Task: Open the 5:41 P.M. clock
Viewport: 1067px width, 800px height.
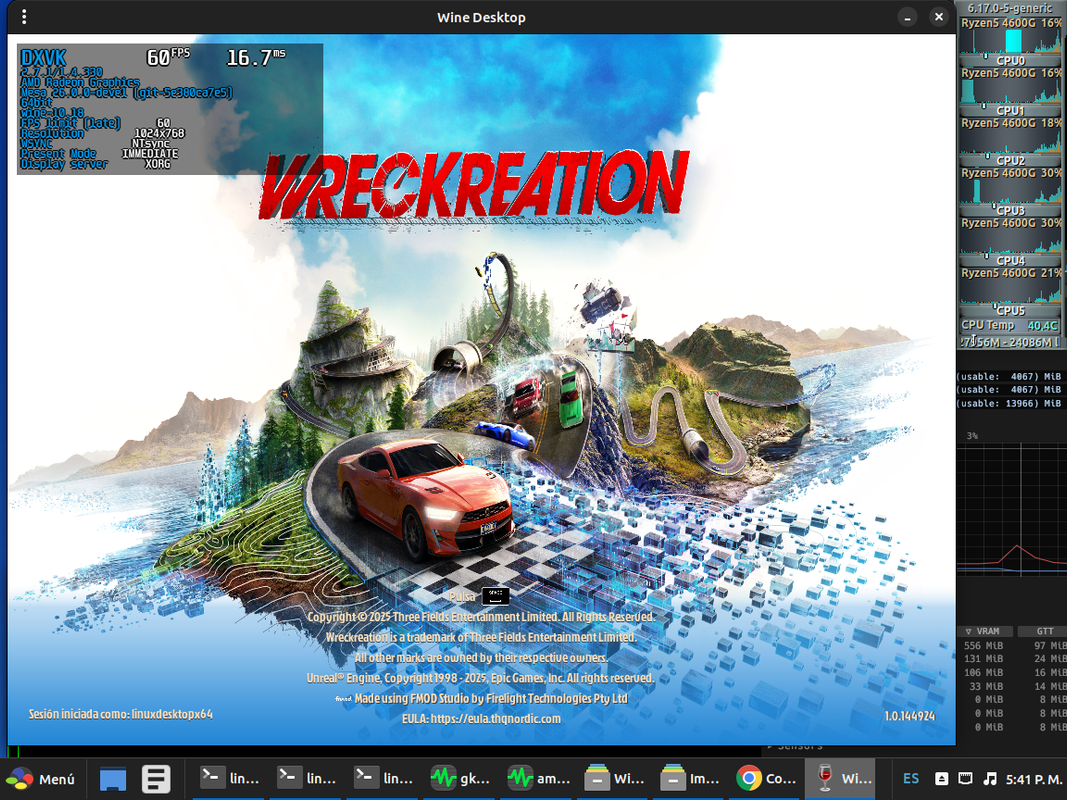Action: pos(1035,779)
